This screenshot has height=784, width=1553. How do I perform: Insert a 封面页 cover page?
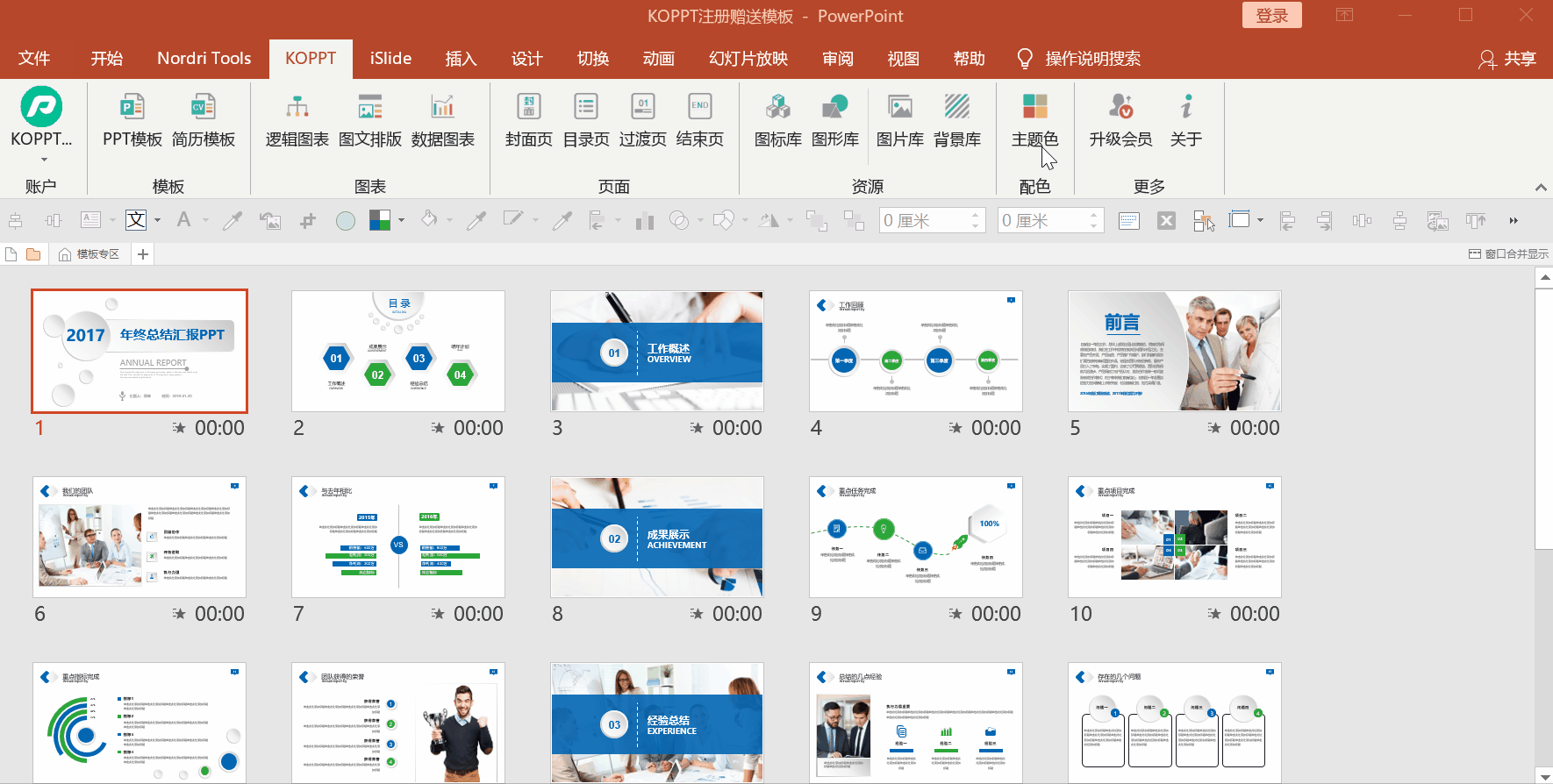coord(529,120)
